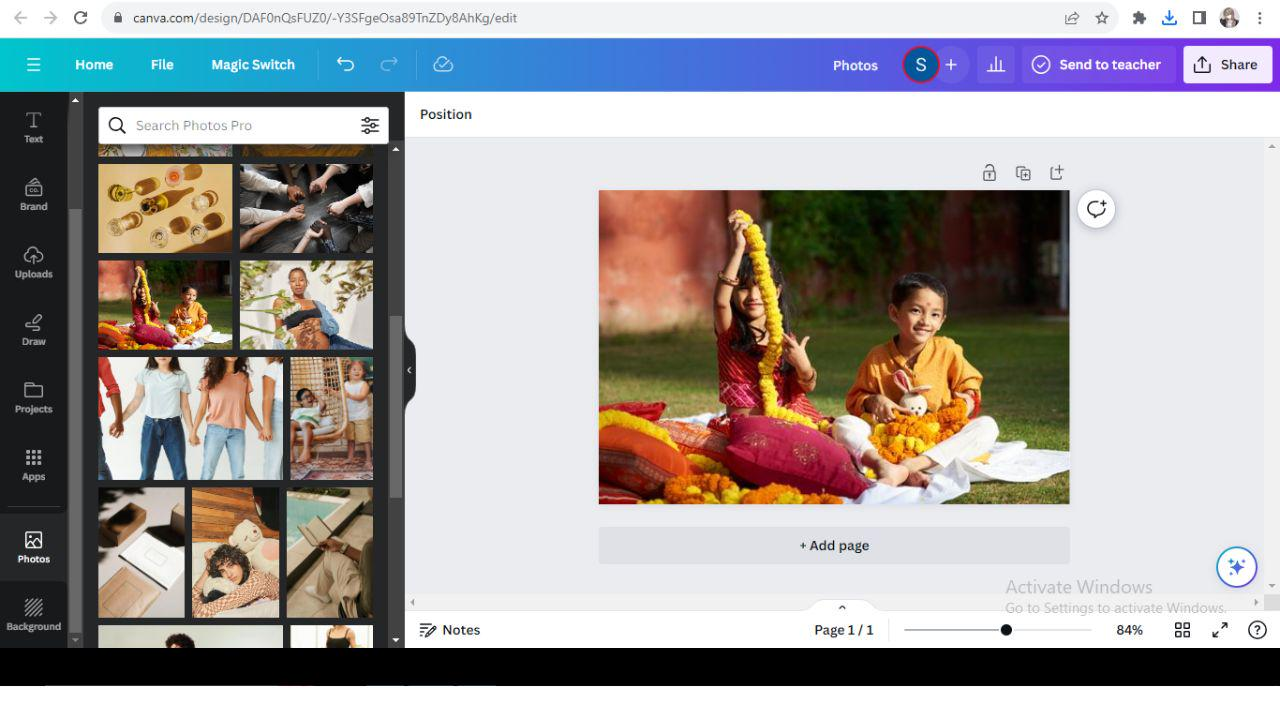Click the Add page button
Viewport: 1280px width, 720px height.
[x=833, y=545]
